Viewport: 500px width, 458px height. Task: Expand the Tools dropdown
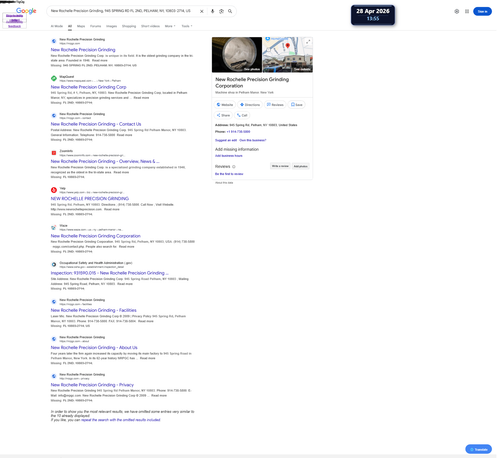187,26
